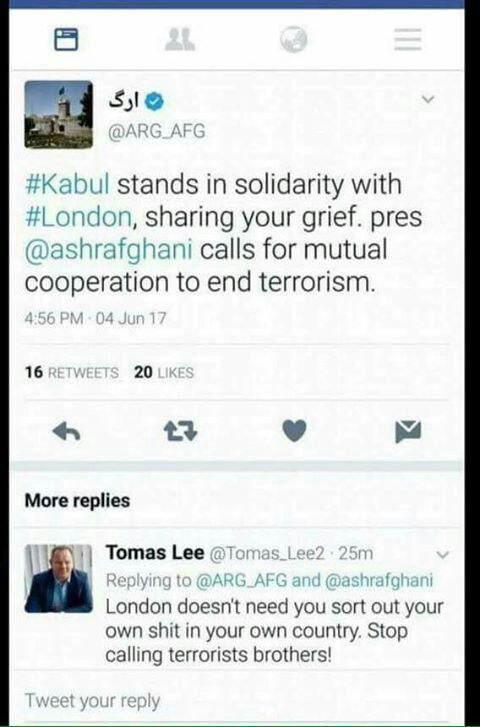Open the news feed tab icon
Screen dimensions: 480x727
point(66,39)
